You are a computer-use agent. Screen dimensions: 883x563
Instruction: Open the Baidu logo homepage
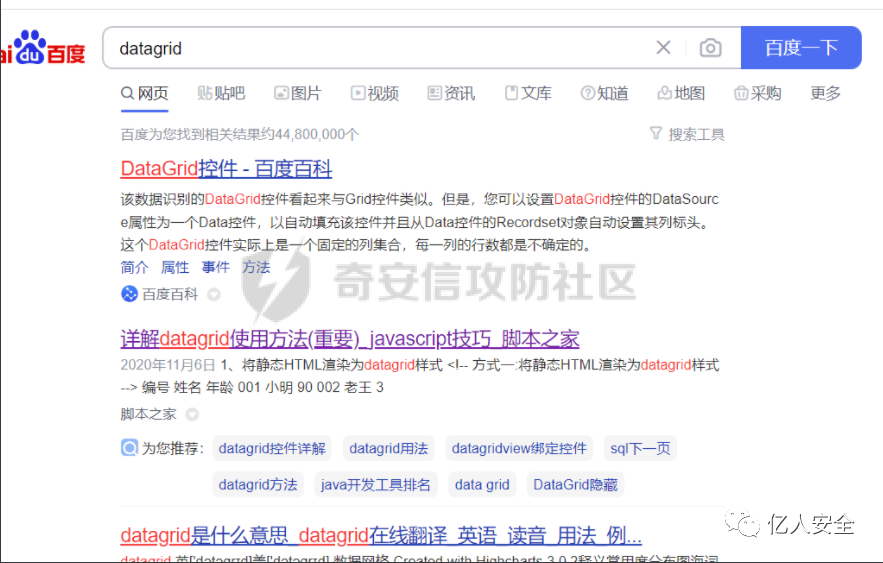point(43,48)
